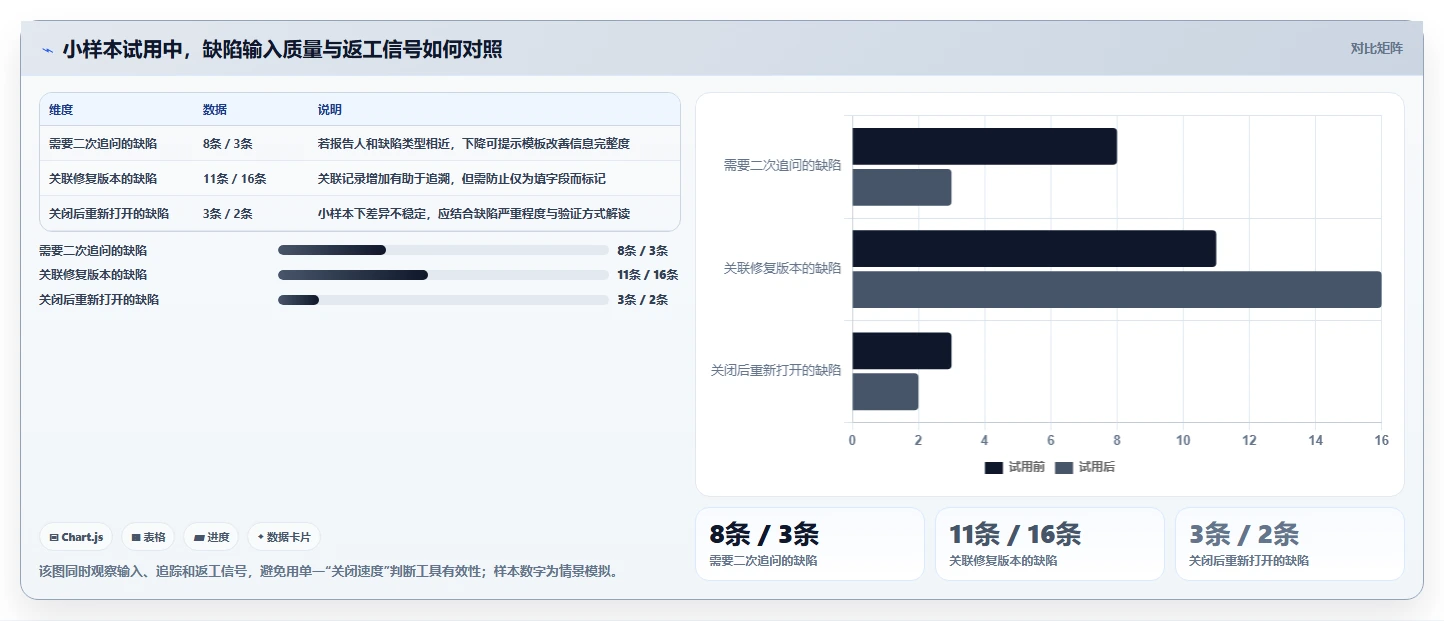Click the 3条 / 2条 data card
The image size is (1444, 621).
pos(1290,544)
